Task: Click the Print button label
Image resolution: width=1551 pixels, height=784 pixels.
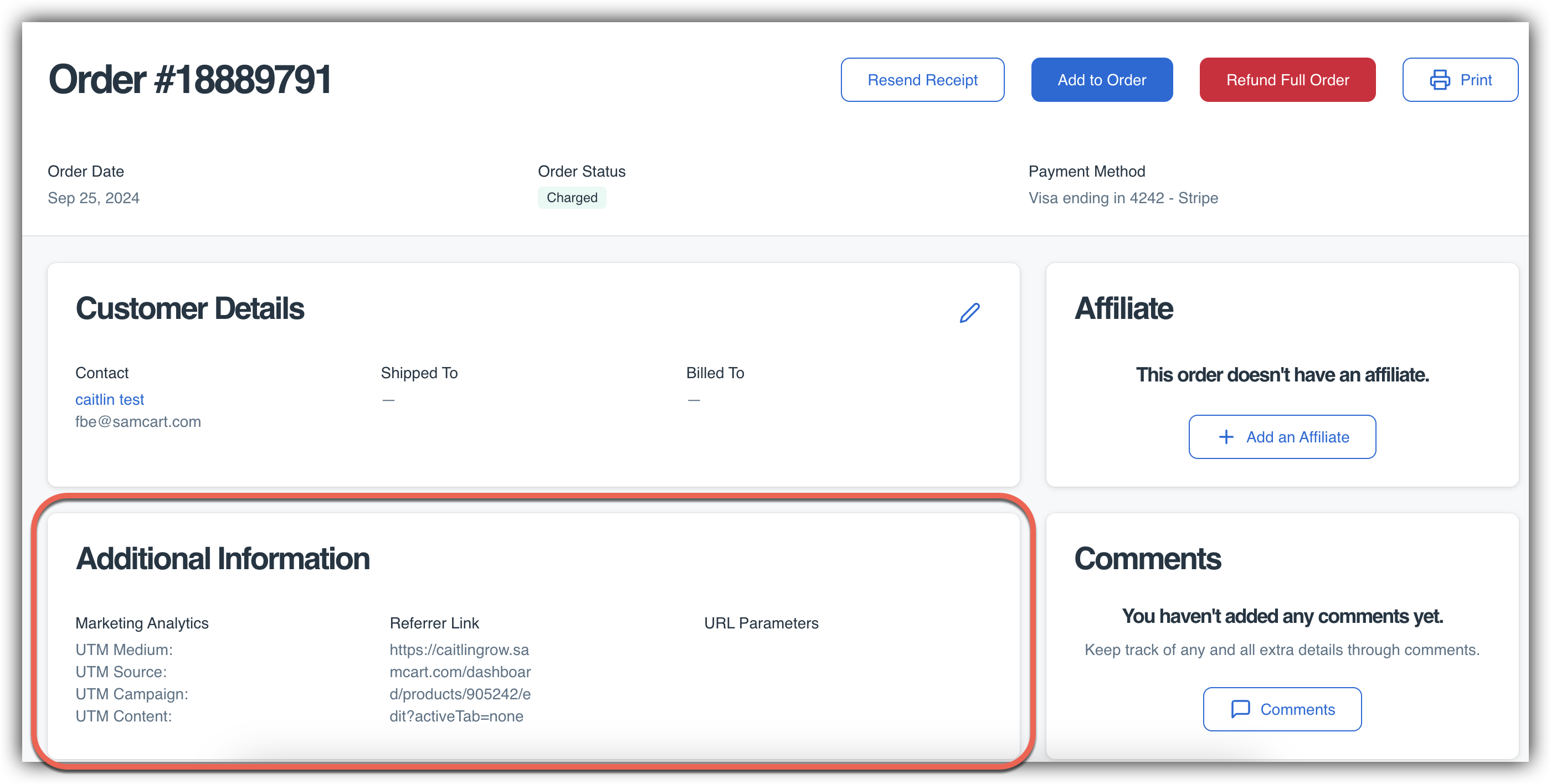Action: coord(1476,80)
